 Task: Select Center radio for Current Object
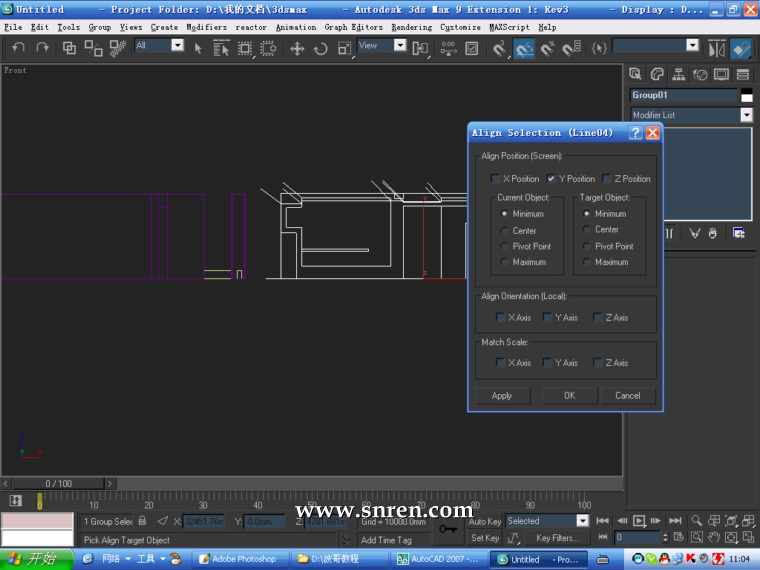click(504, 230)
